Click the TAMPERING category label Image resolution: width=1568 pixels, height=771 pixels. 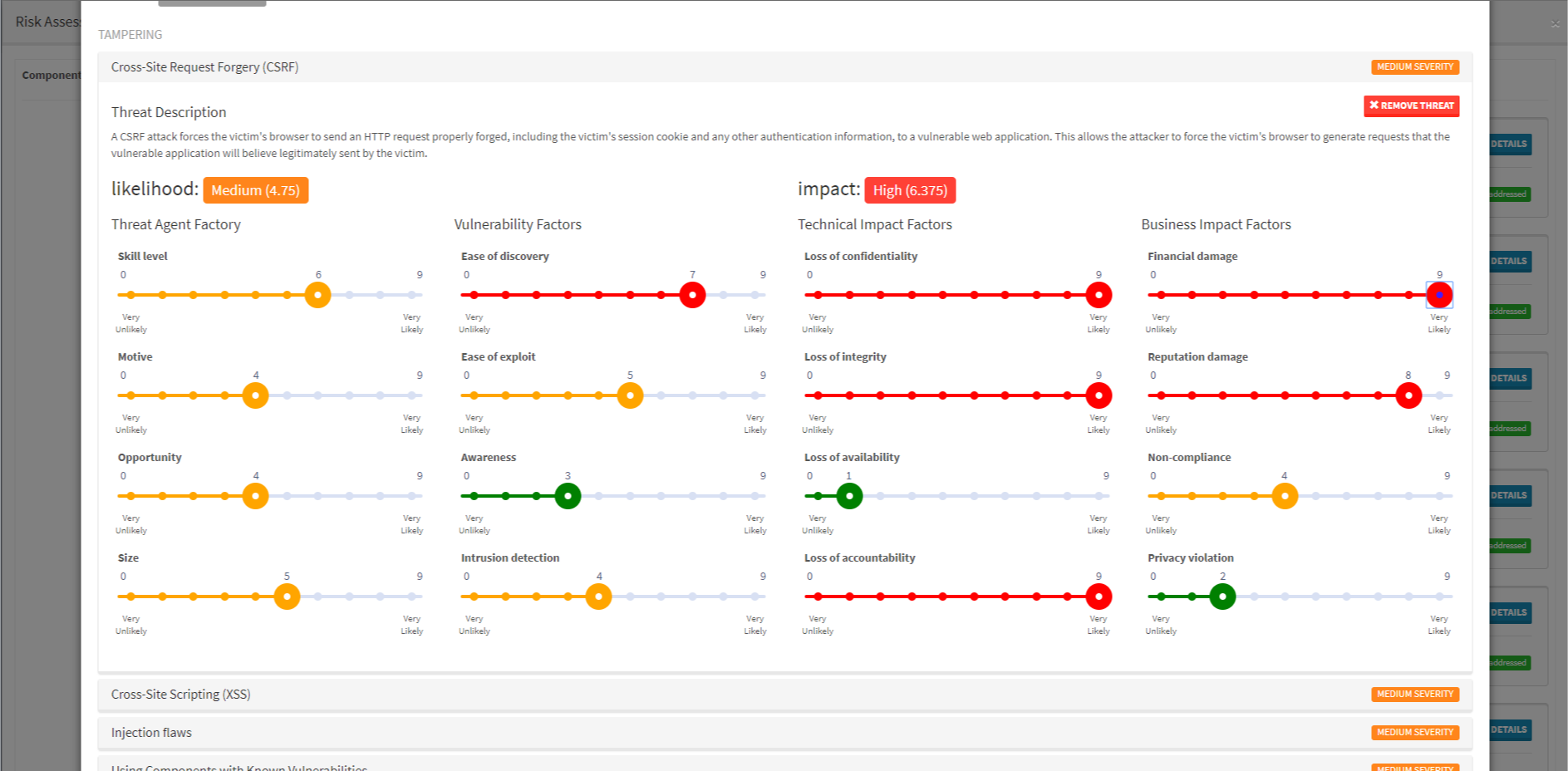click(130, 35)
